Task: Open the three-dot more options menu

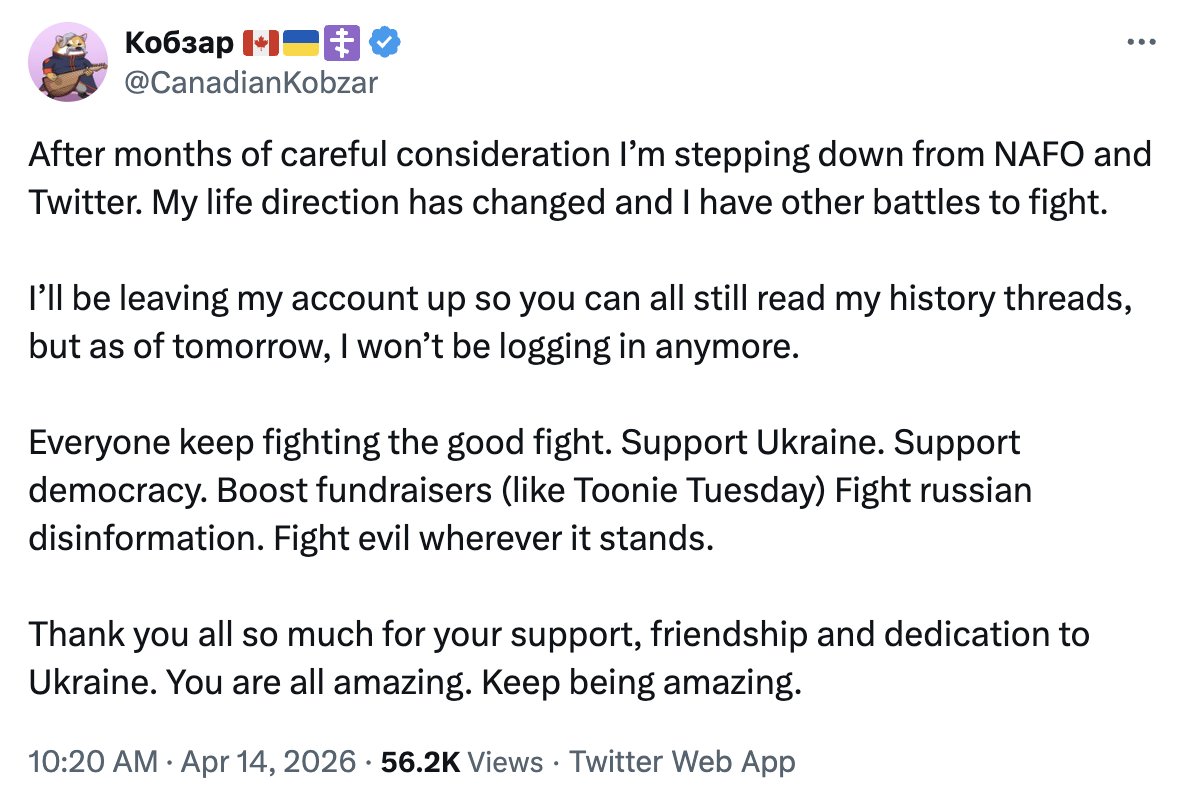Action: click(x=1141, y=43)
